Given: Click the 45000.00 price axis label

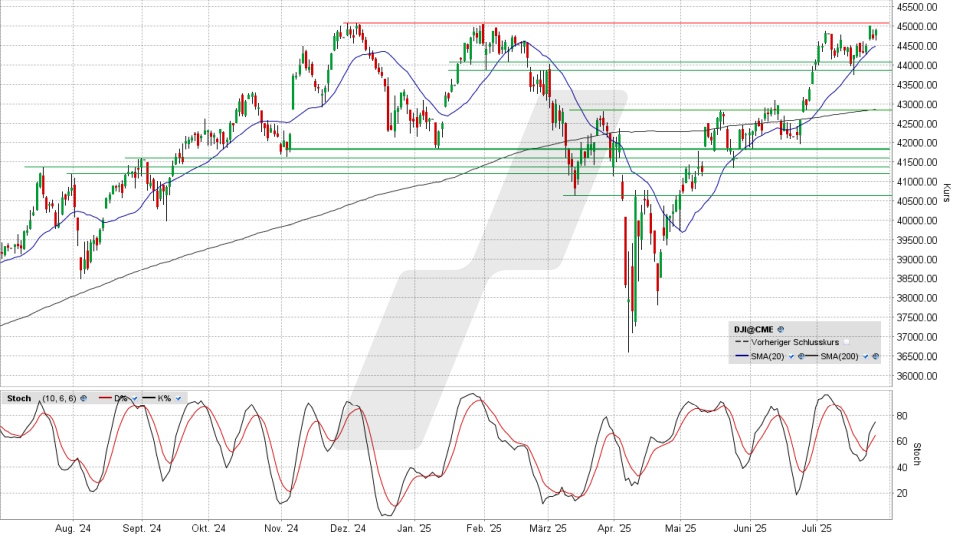Looking at the screenshot, I should 917,26.
